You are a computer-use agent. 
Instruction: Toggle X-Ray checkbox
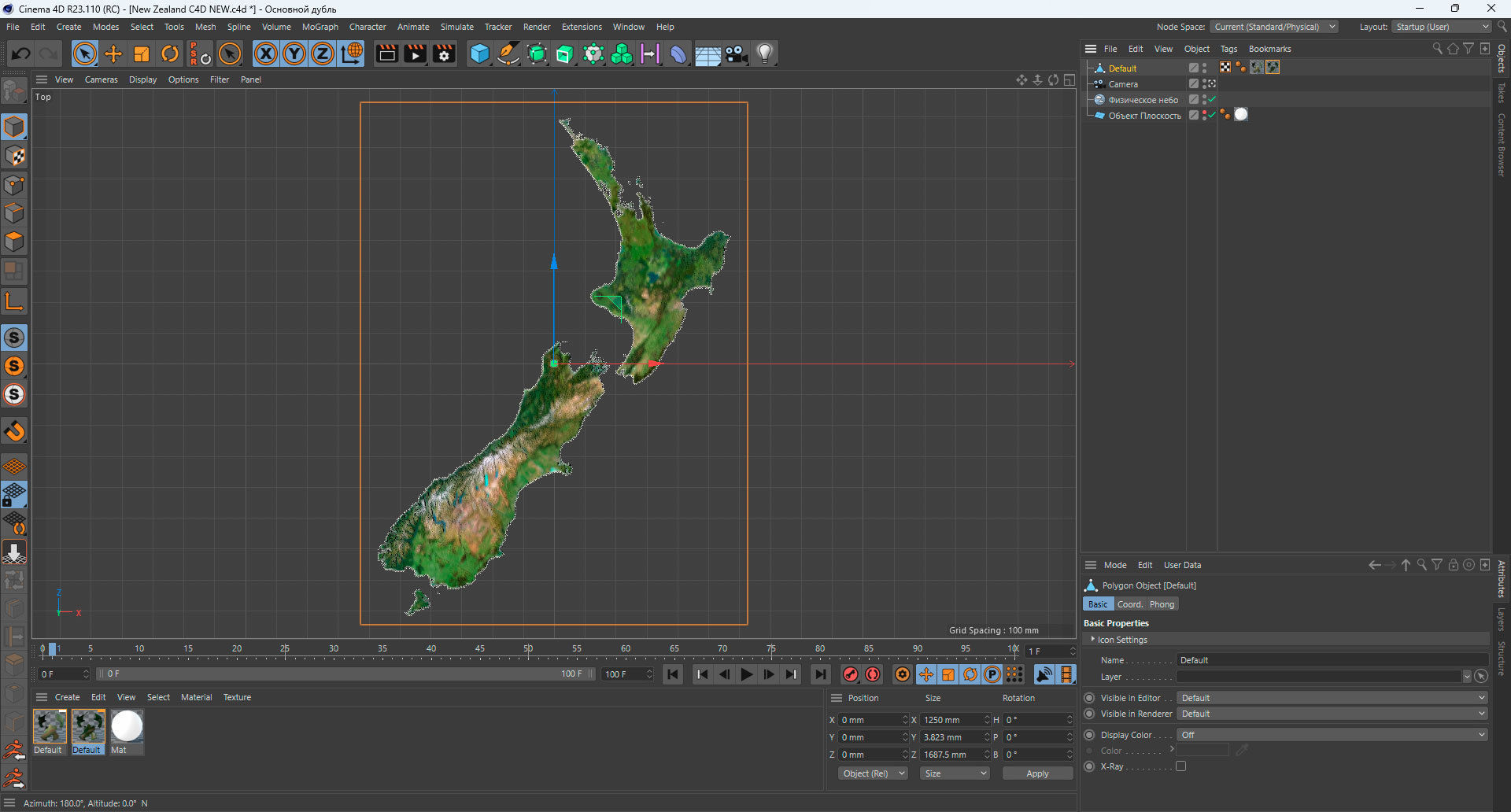tap(1180, 766)
